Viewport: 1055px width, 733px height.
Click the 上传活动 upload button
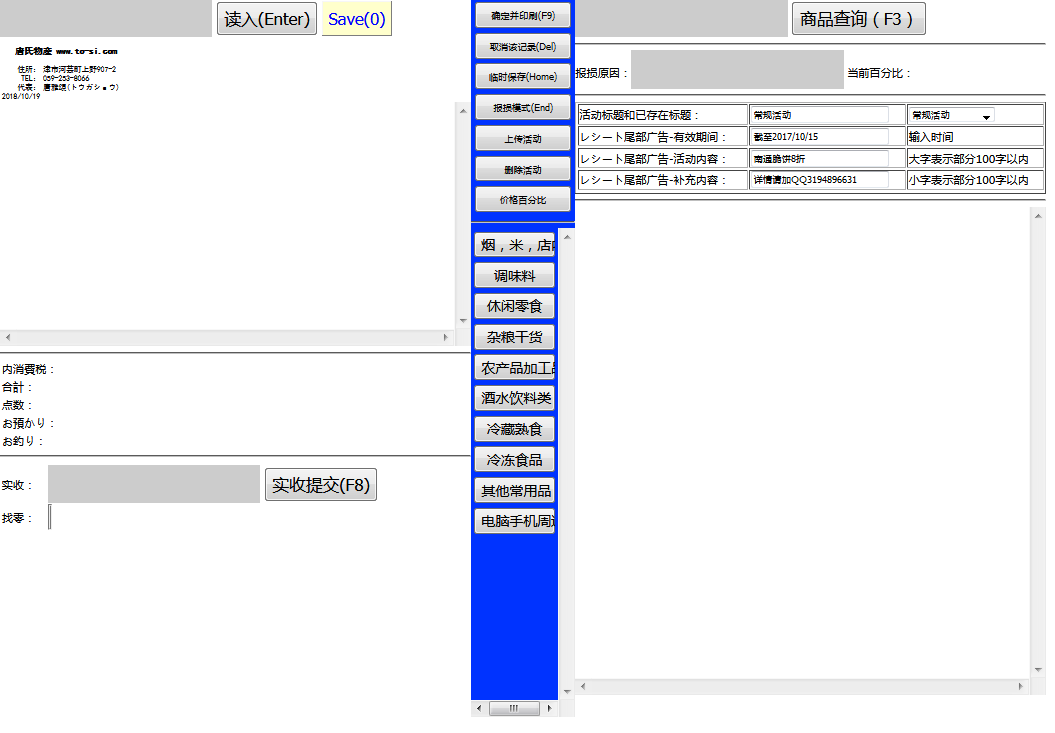pyautogui.click(x=523, y=139)
